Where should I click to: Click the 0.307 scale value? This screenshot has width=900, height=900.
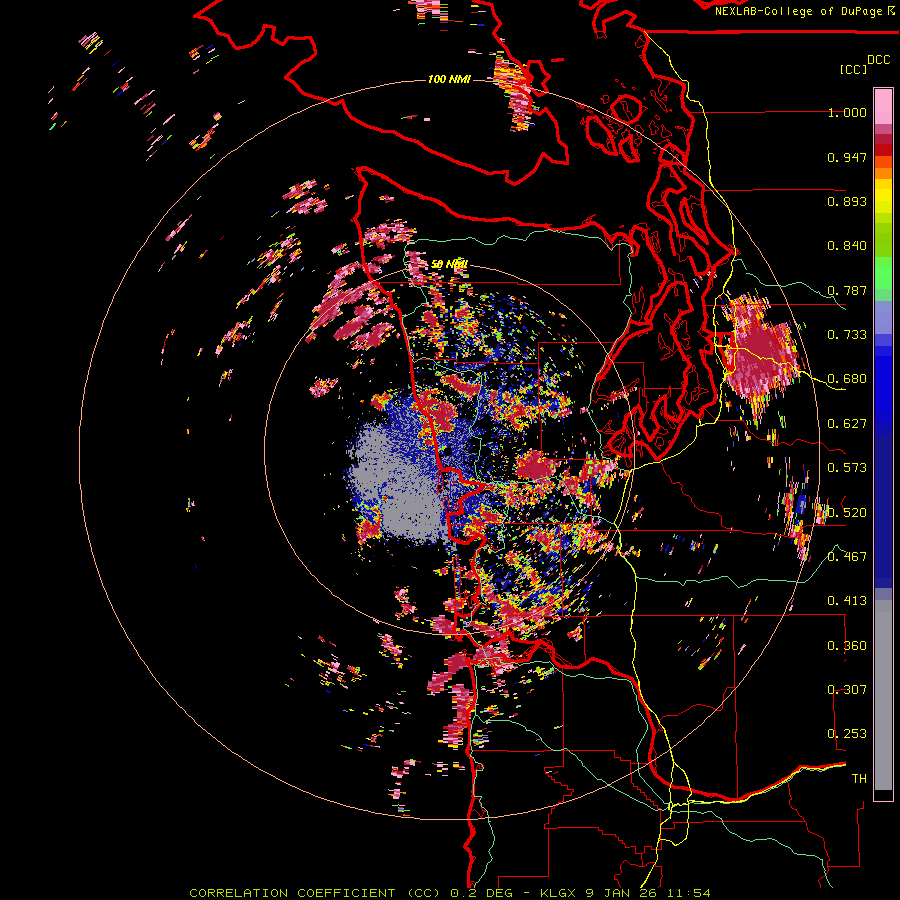tap(847, 690)
